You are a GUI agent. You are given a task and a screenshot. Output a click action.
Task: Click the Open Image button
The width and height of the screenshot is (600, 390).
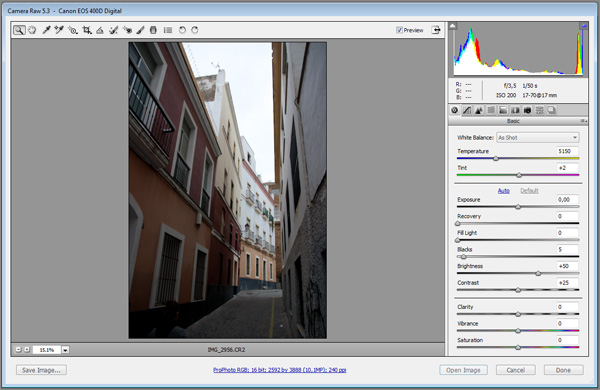tap(463, 370)
